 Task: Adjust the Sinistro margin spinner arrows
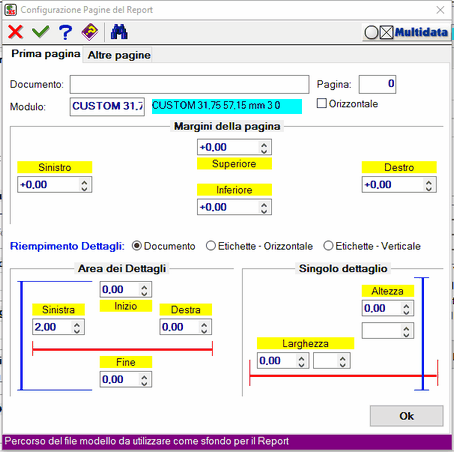(x=84, y=185)
